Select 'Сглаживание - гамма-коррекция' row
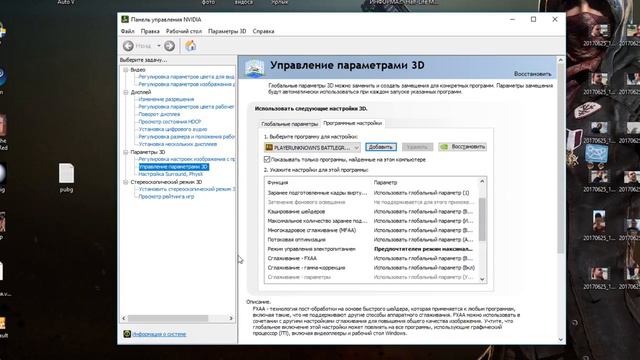Image resolution: width=640 pixels, height=360 pixels. point(371,268)
